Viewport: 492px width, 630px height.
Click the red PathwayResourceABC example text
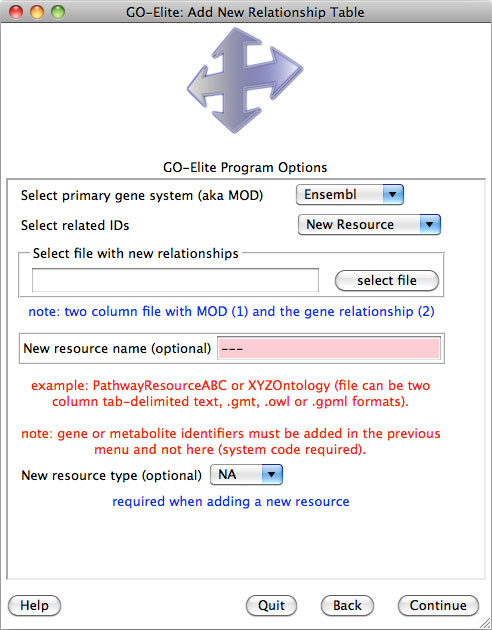[x=231, y=393]
